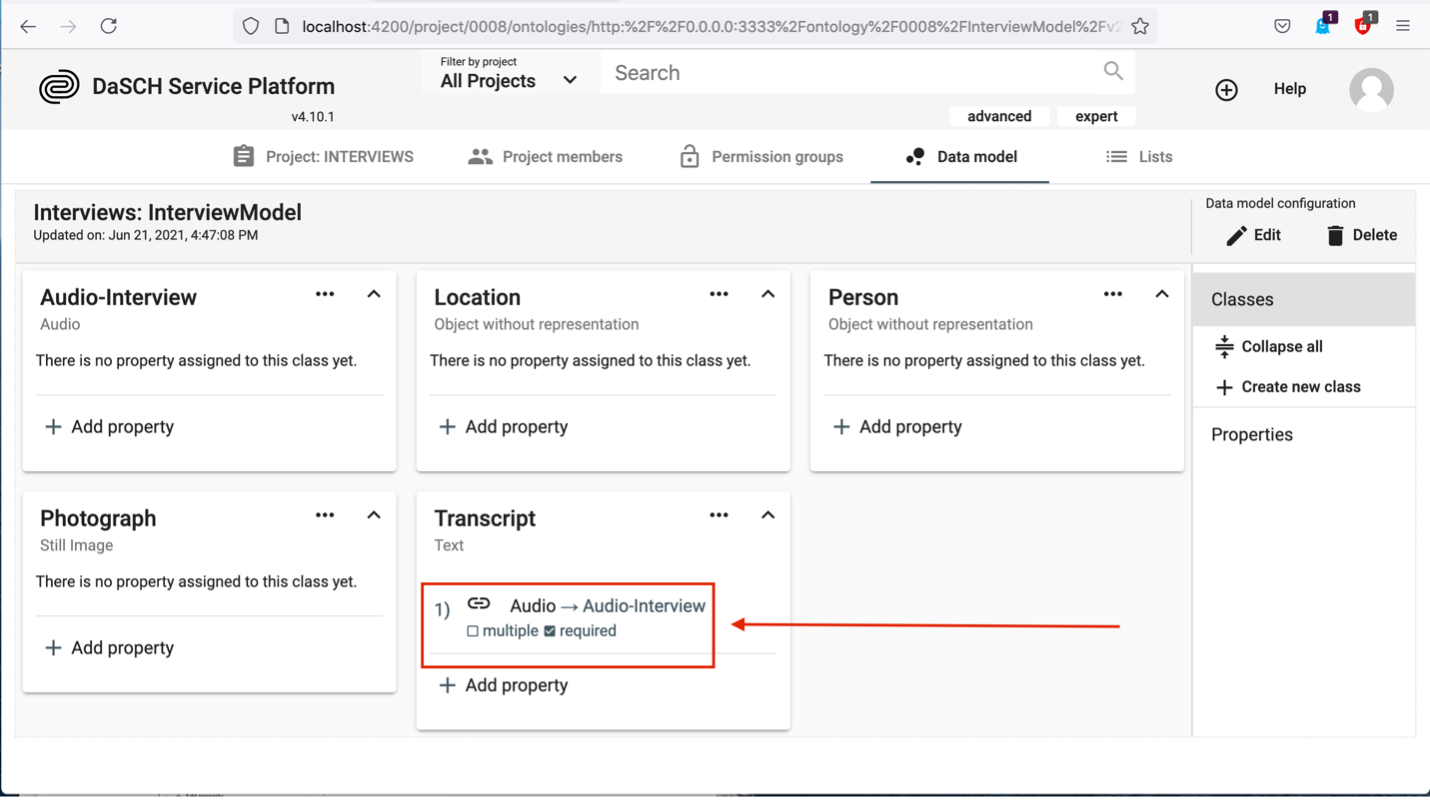Open the Lists tab
Screen dimensions: 1430x800
[x=1139, y=157]
